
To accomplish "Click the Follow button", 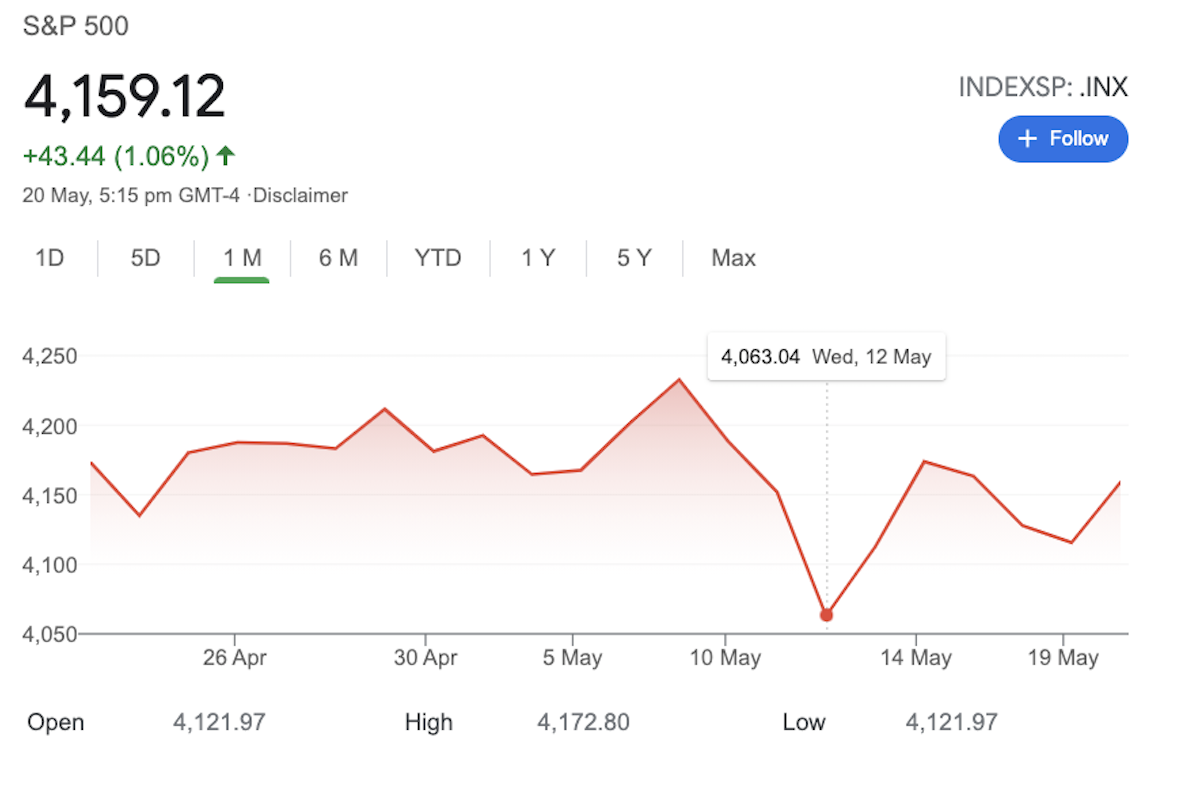I will coord(1062,139).
